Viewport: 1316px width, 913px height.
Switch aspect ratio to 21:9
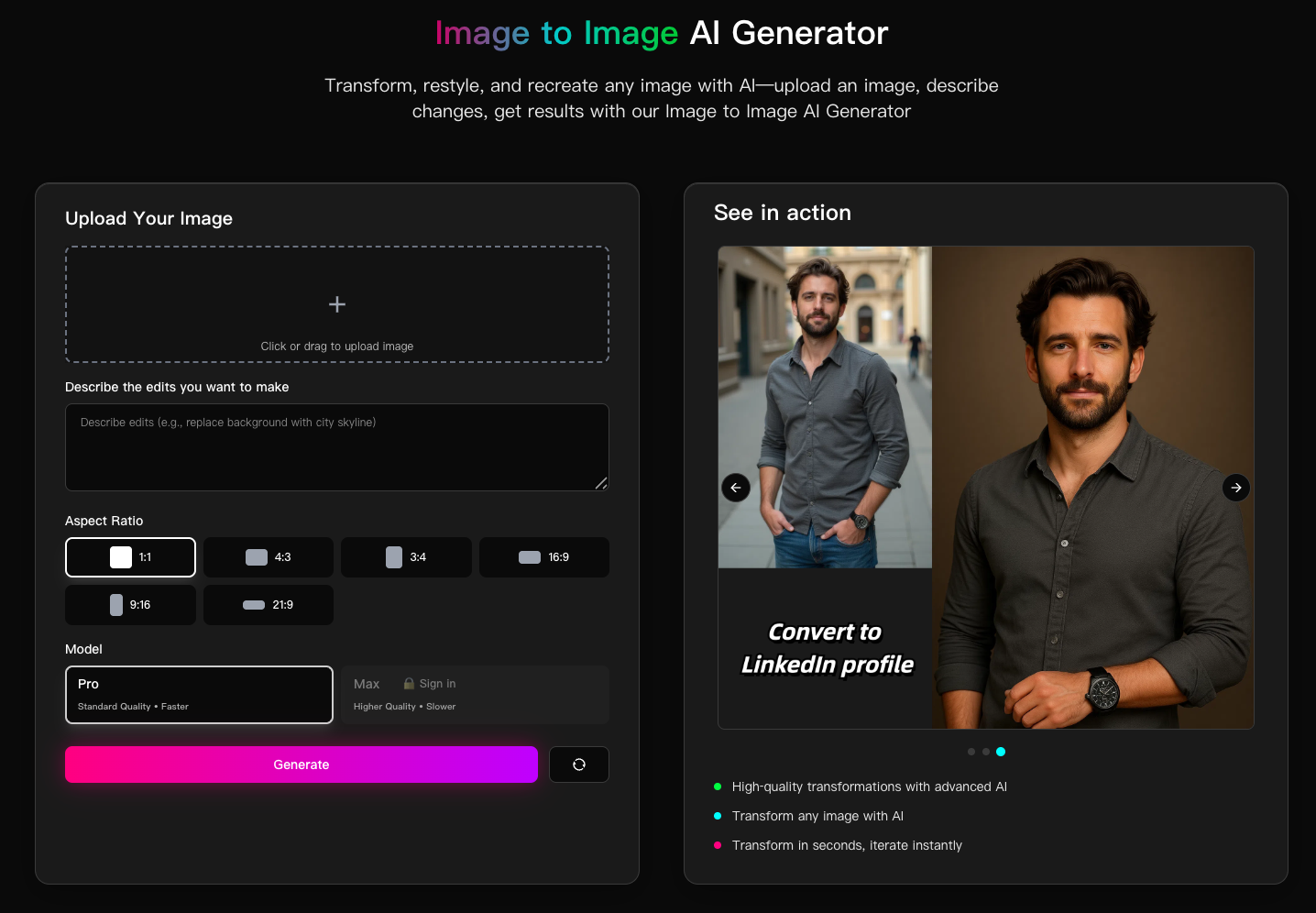(x=269, y=605)
